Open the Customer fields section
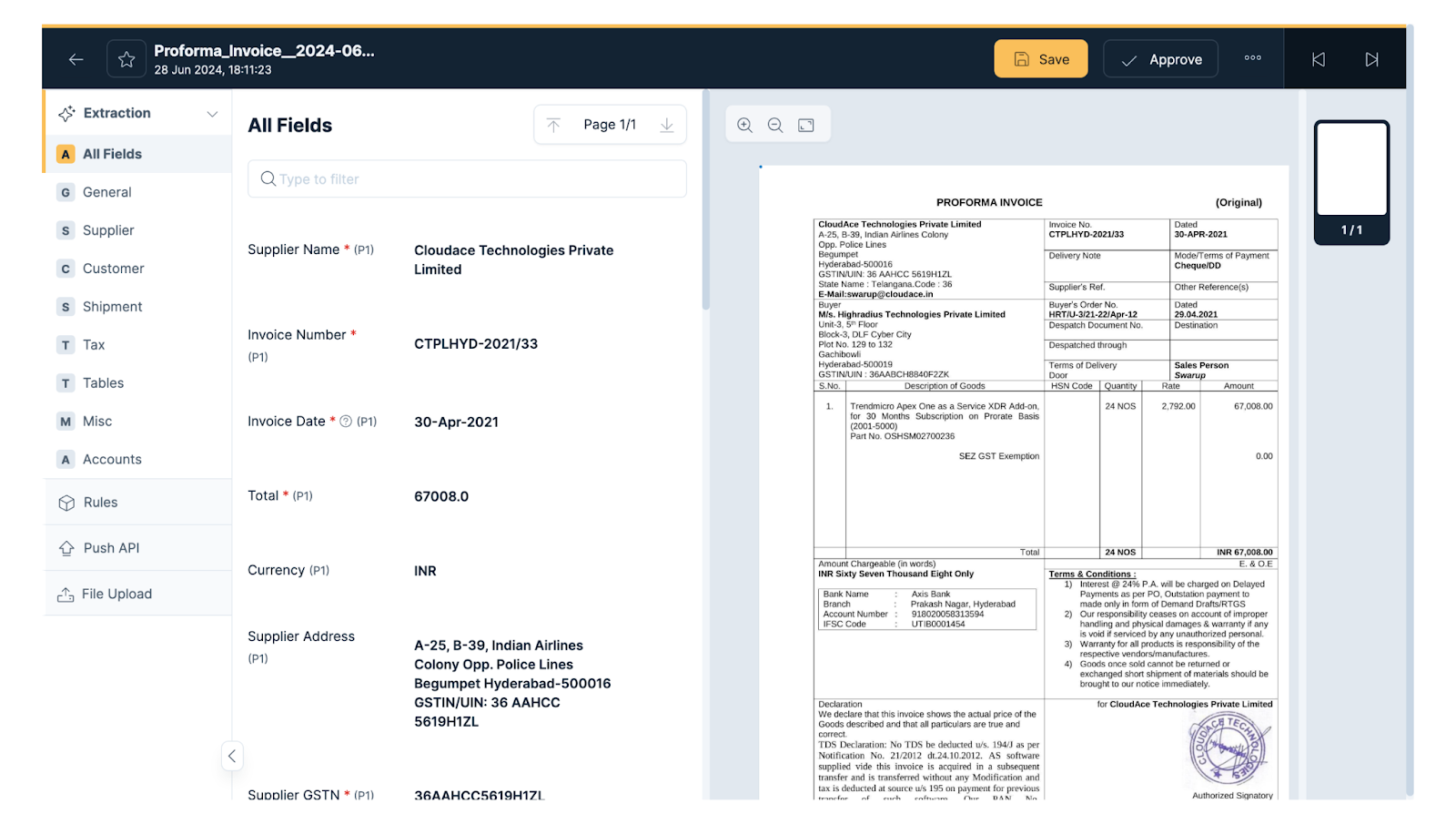 (138, 269)
